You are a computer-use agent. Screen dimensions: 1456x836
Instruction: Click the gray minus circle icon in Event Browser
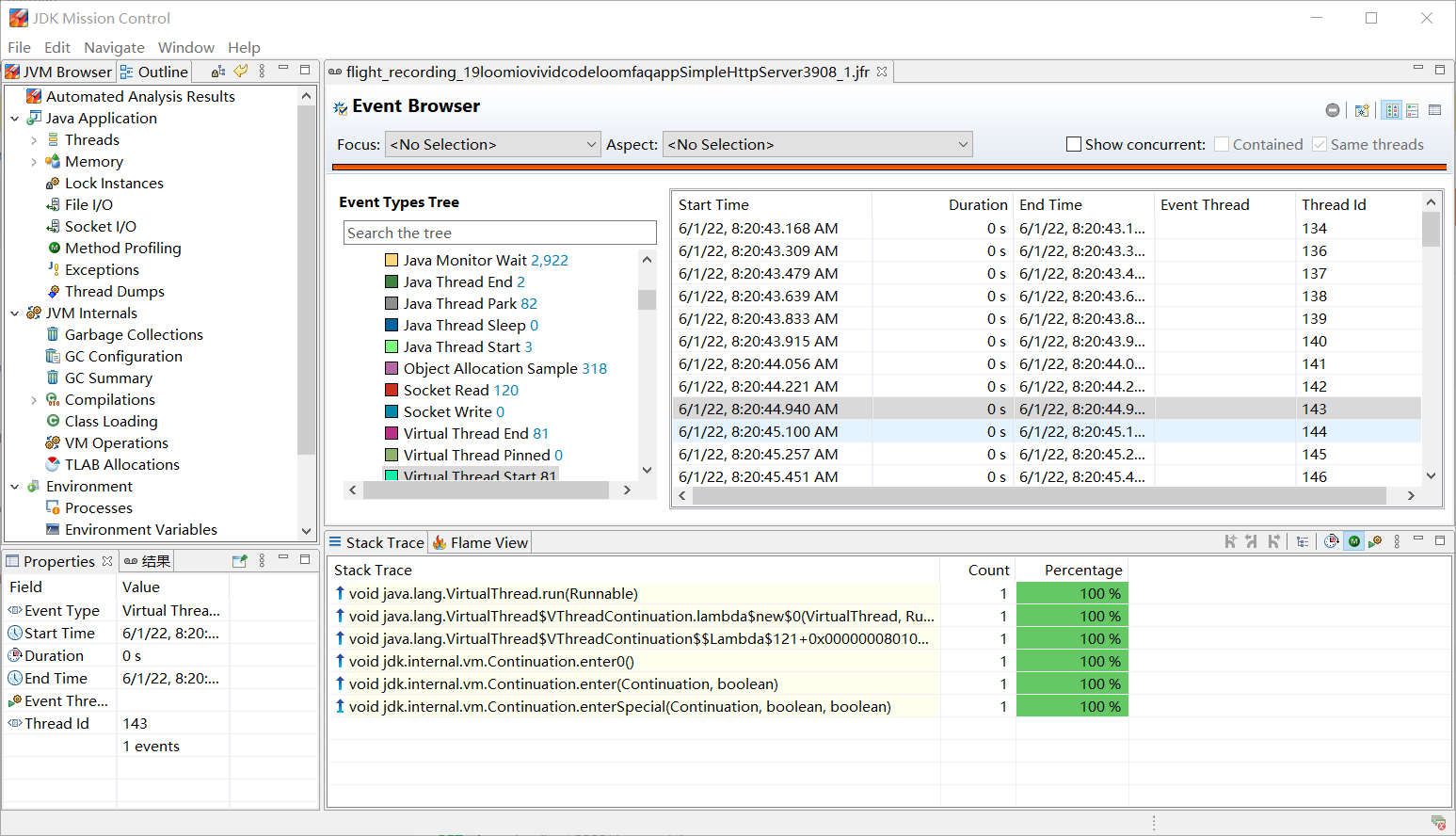pos(1333,110)
